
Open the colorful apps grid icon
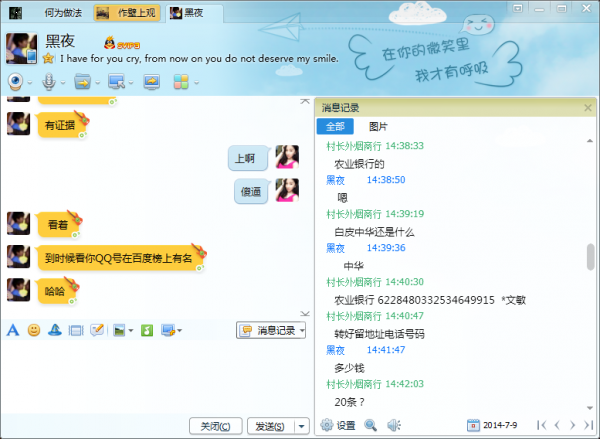click(x=181, y=82)
